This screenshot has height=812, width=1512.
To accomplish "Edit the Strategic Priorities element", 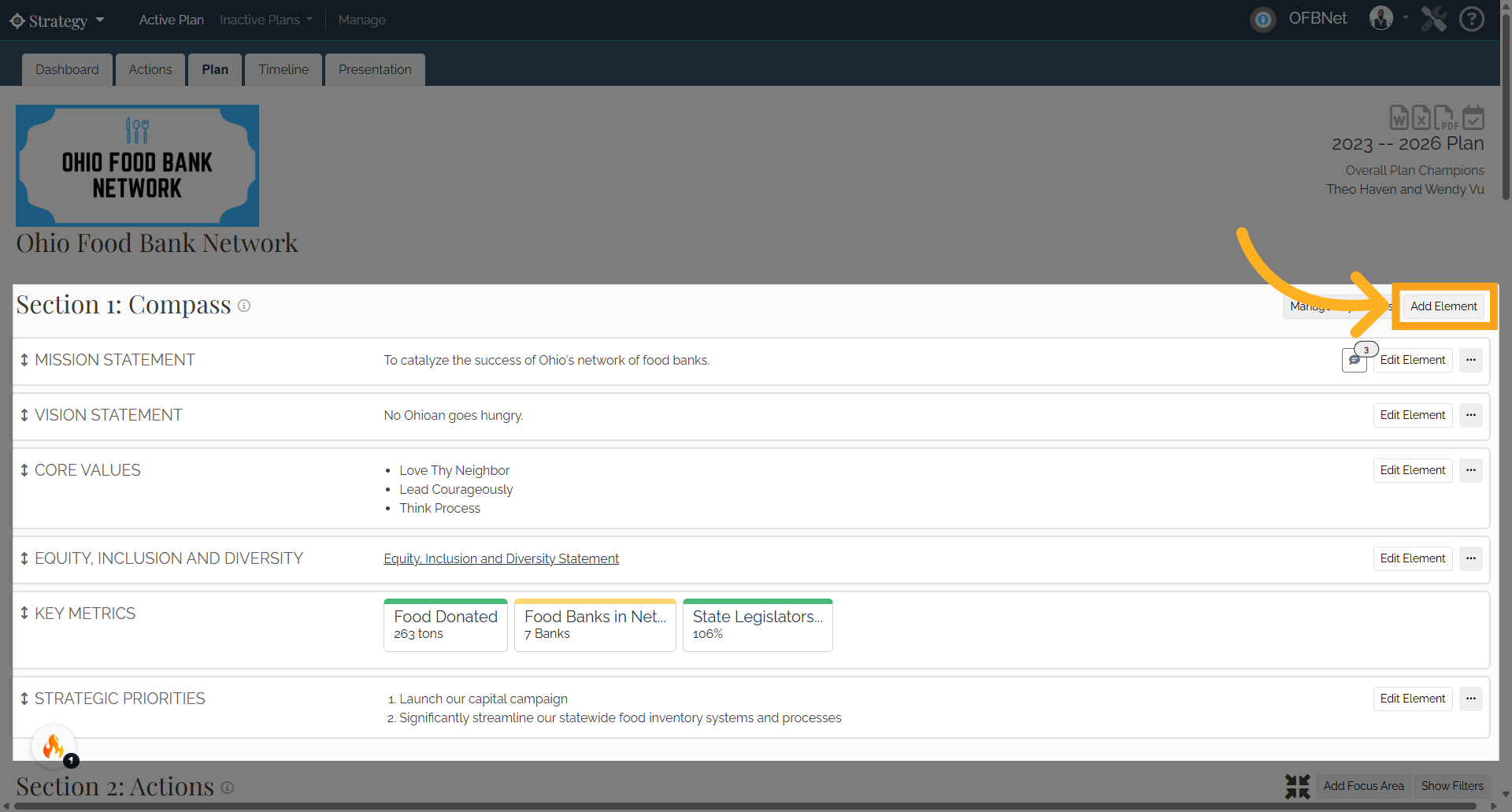I will [1413, 699].
